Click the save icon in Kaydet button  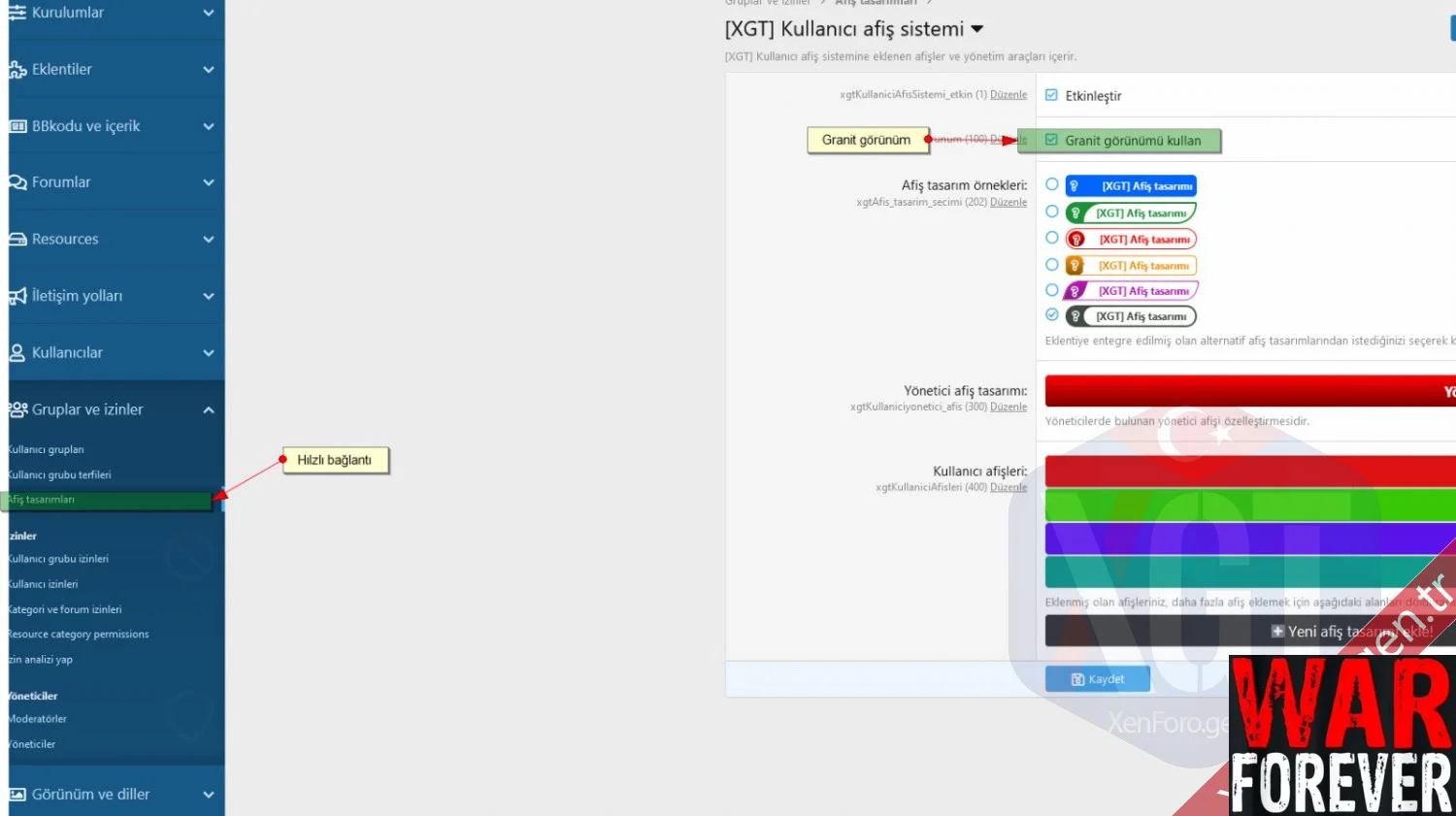[1077, 679]
